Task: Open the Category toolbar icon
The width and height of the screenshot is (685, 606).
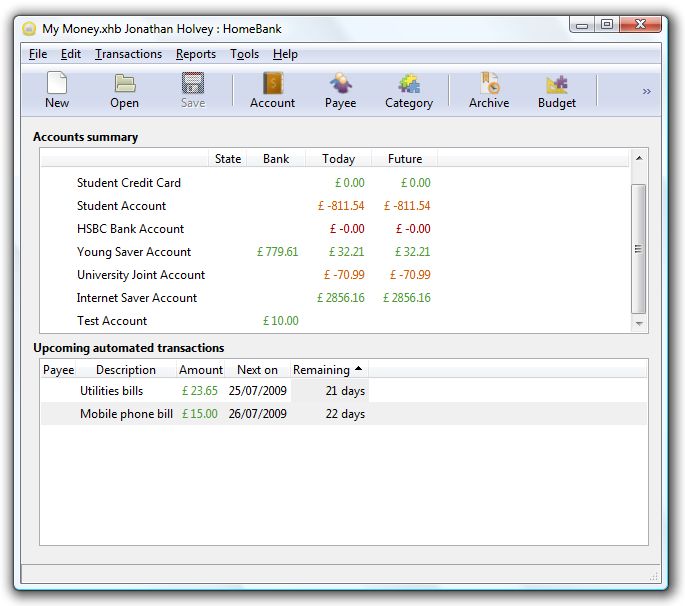Action: point(409,85)
